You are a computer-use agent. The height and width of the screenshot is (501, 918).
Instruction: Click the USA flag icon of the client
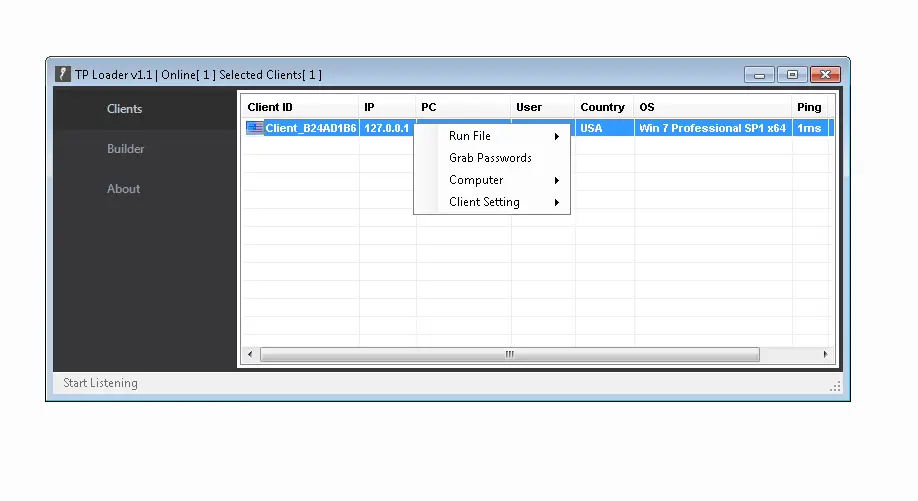pos(255,128)
